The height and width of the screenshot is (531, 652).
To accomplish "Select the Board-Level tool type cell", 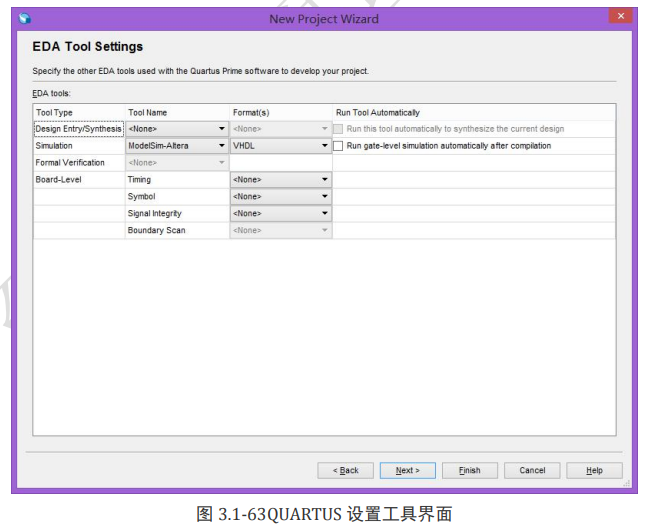I will pyautogui.click(x=79, y=180).
